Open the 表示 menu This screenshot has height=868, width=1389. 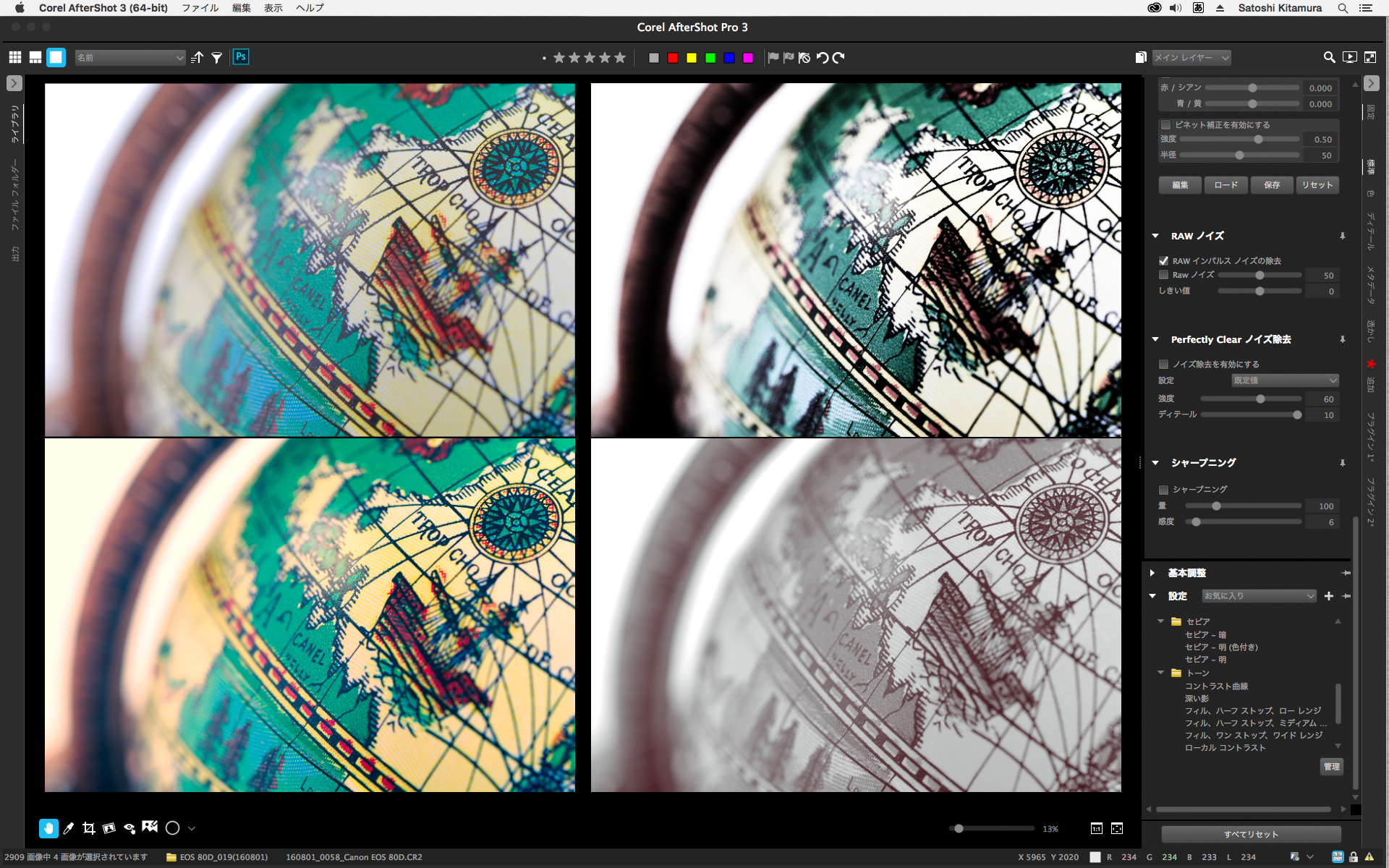[x=273, y=8]
